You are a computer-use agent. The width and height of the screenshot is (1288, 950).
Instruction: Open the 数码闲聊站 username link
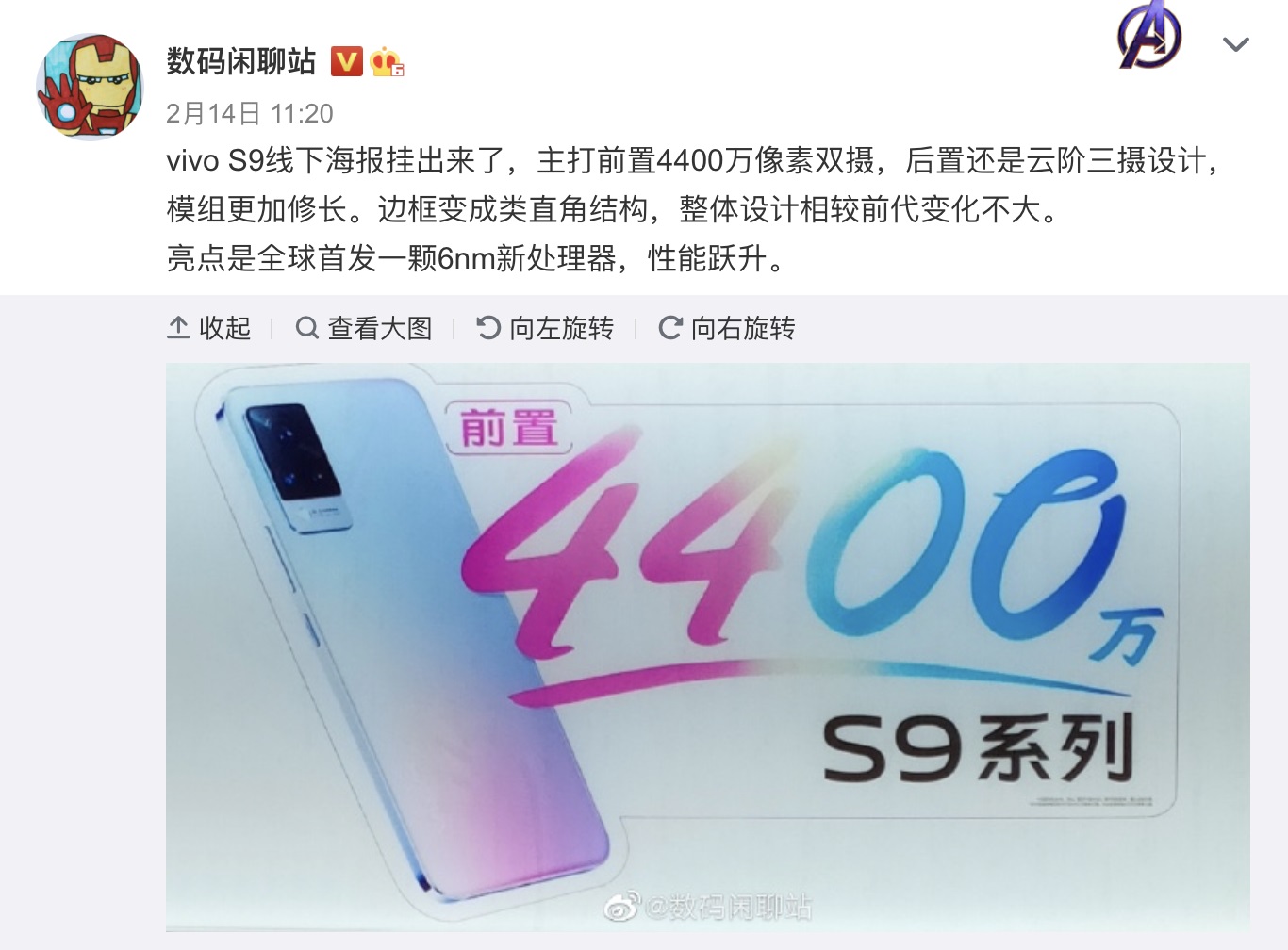click(x=241, y=61)
